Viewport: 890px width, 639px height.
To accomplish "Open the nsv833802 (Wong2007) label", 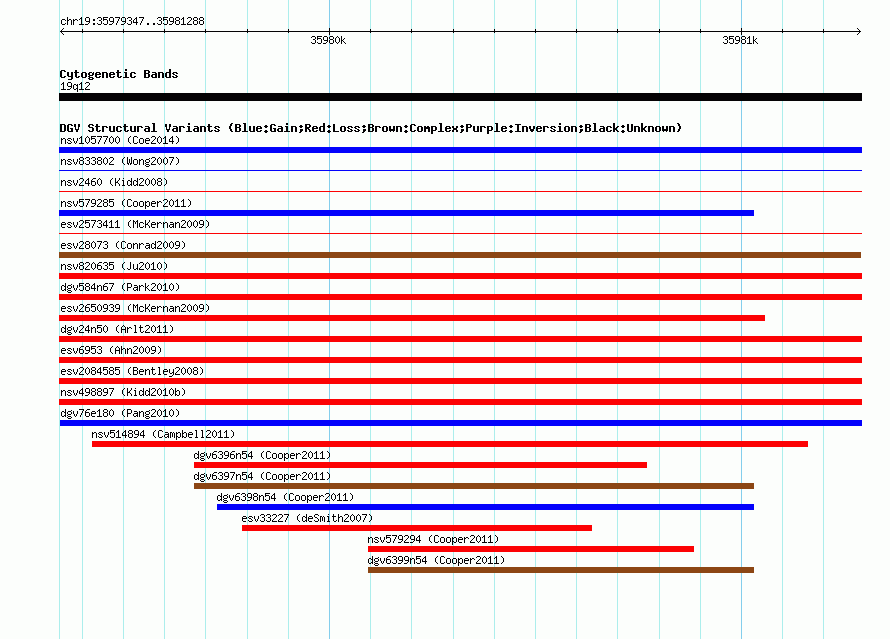I will point(120,161).
